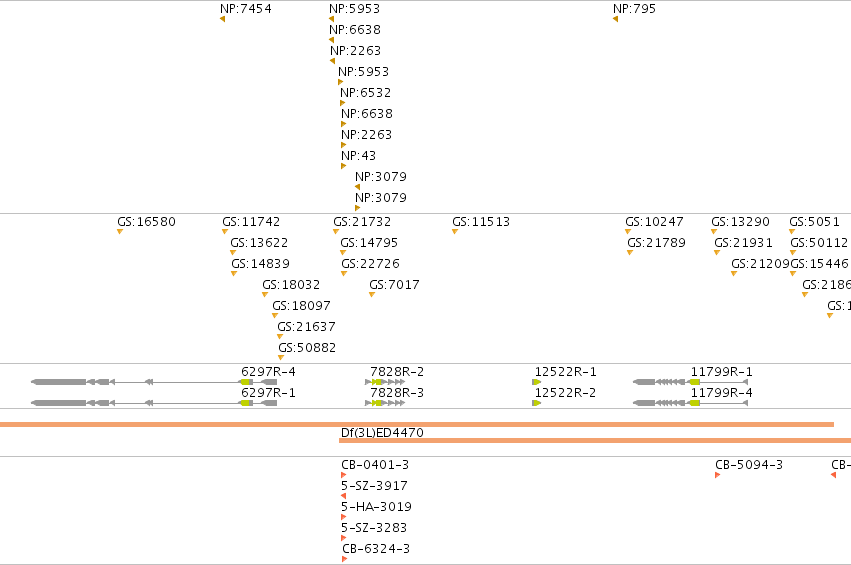Select the 7828R-3 transcript model
The width and height of the screenshot is (851, 565).
click(x=385, y=403)
